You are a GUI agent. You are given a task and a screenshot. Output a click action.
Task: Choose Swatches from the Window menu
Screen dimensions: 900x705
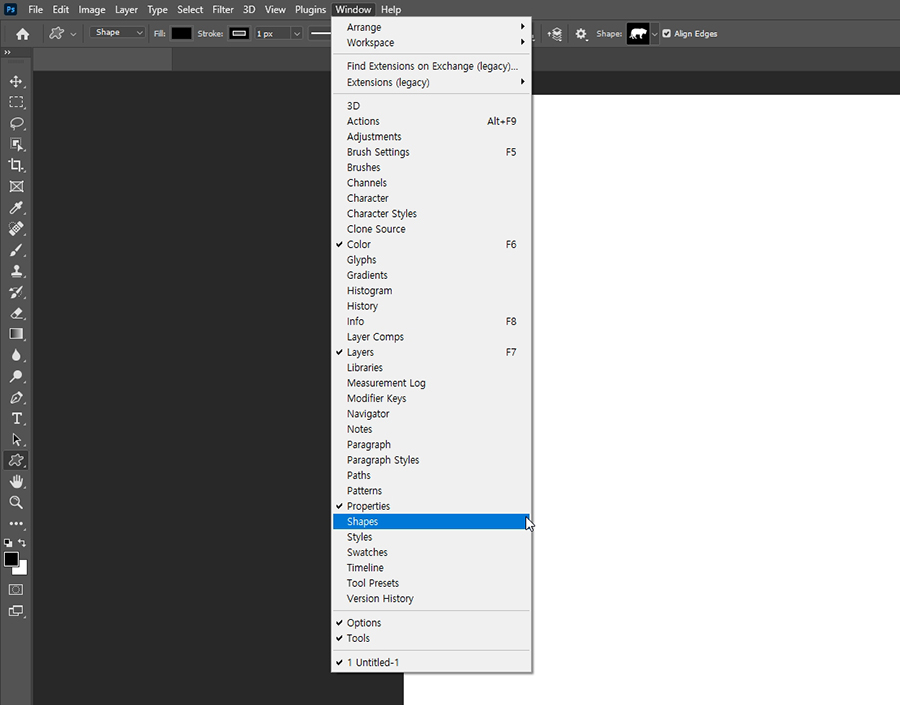click(431, 552)
